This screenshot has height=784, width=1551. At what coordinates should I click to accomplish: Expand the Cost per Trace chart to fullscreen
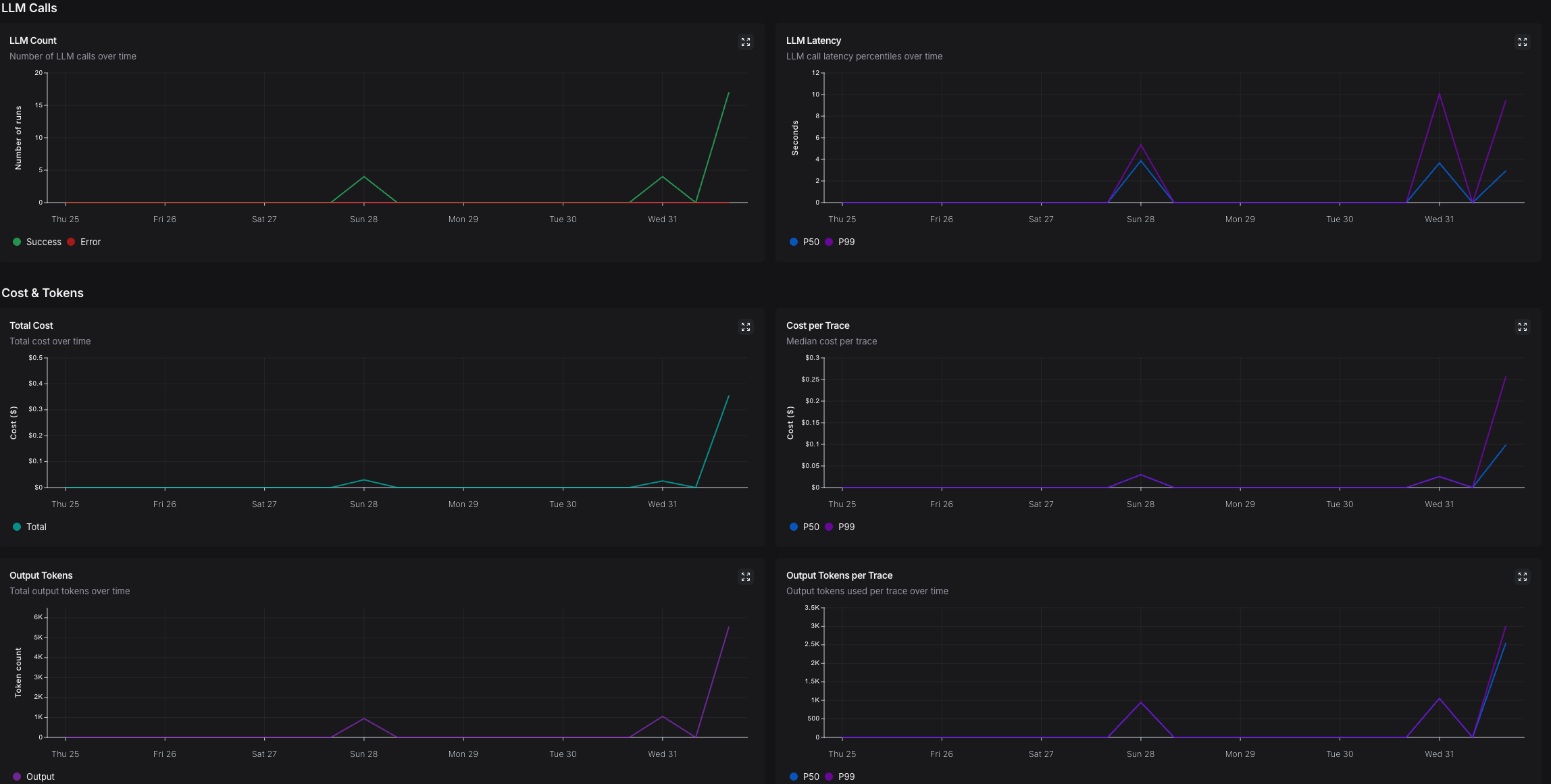[1523, 327]
